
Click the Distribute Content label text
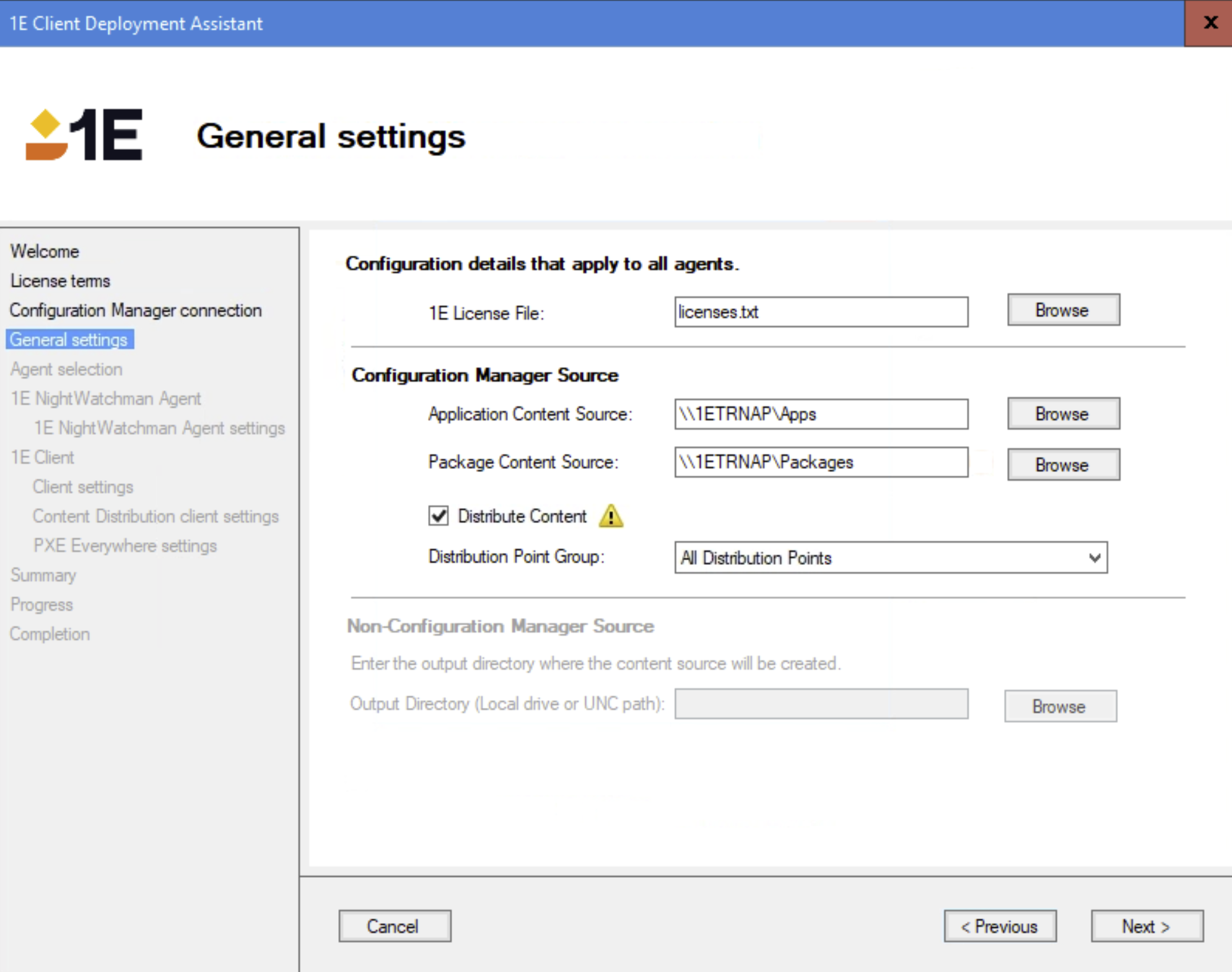click(522, 516)
